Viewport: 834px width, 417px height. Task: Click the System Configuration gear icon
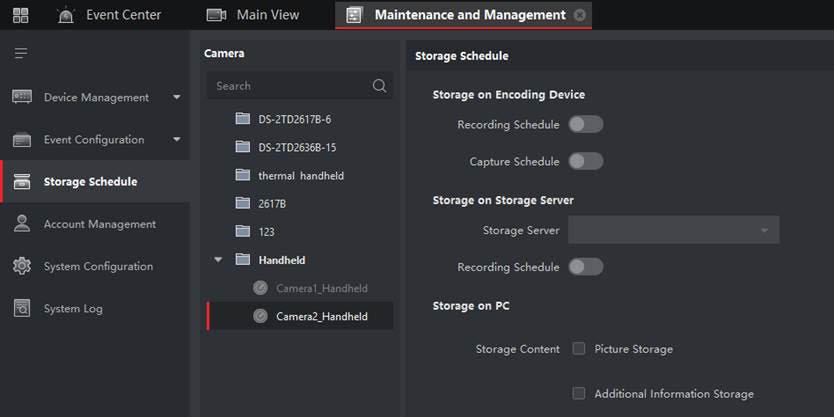(x=22, y=266)
